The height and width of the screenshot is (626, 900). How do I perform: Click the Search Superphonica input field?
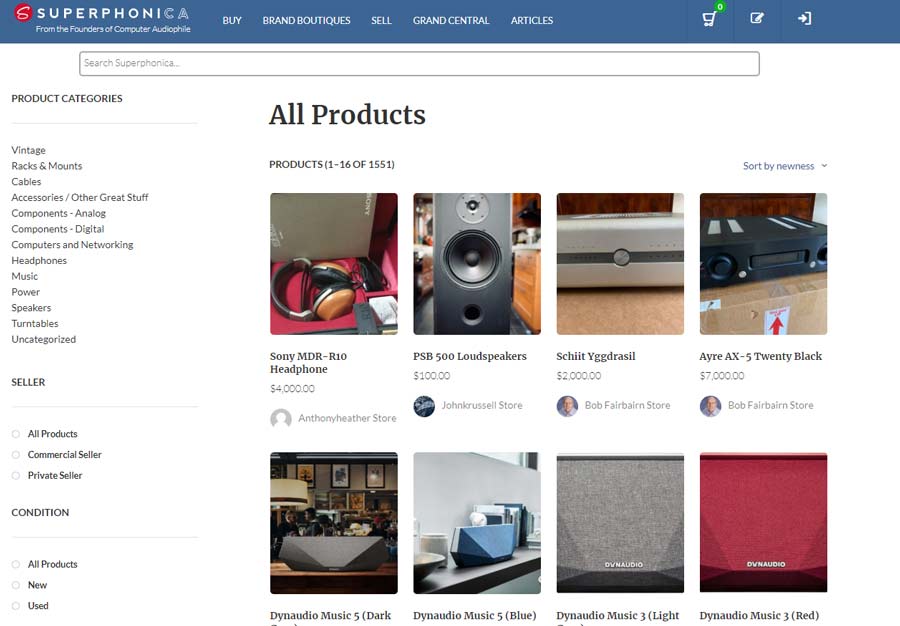point(419,64)
